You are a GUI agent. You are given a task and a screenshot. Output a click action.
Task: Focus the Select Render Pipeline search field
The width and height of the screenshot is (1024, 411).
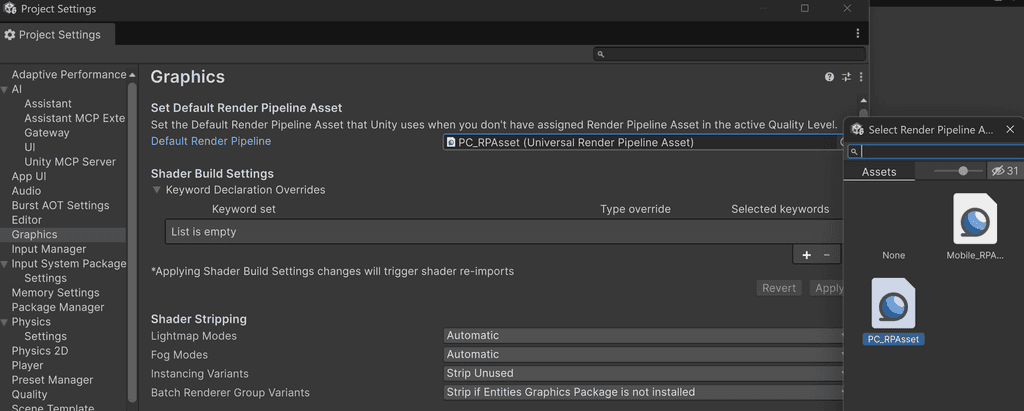936,152
